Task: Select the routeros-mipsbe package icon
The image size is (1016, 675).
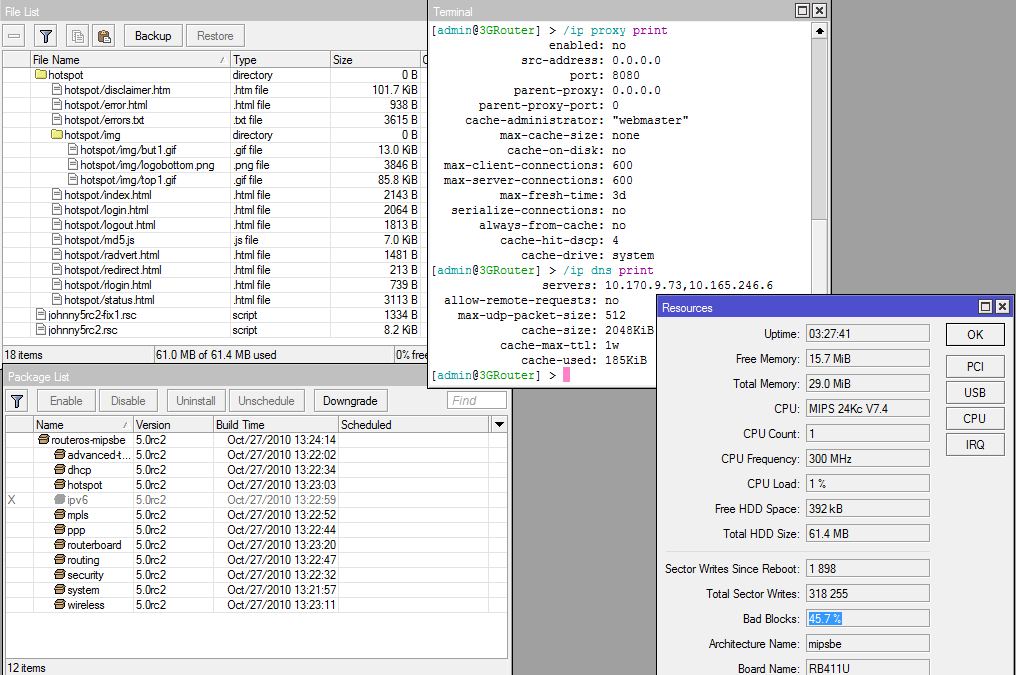Action: coord(43,440)
